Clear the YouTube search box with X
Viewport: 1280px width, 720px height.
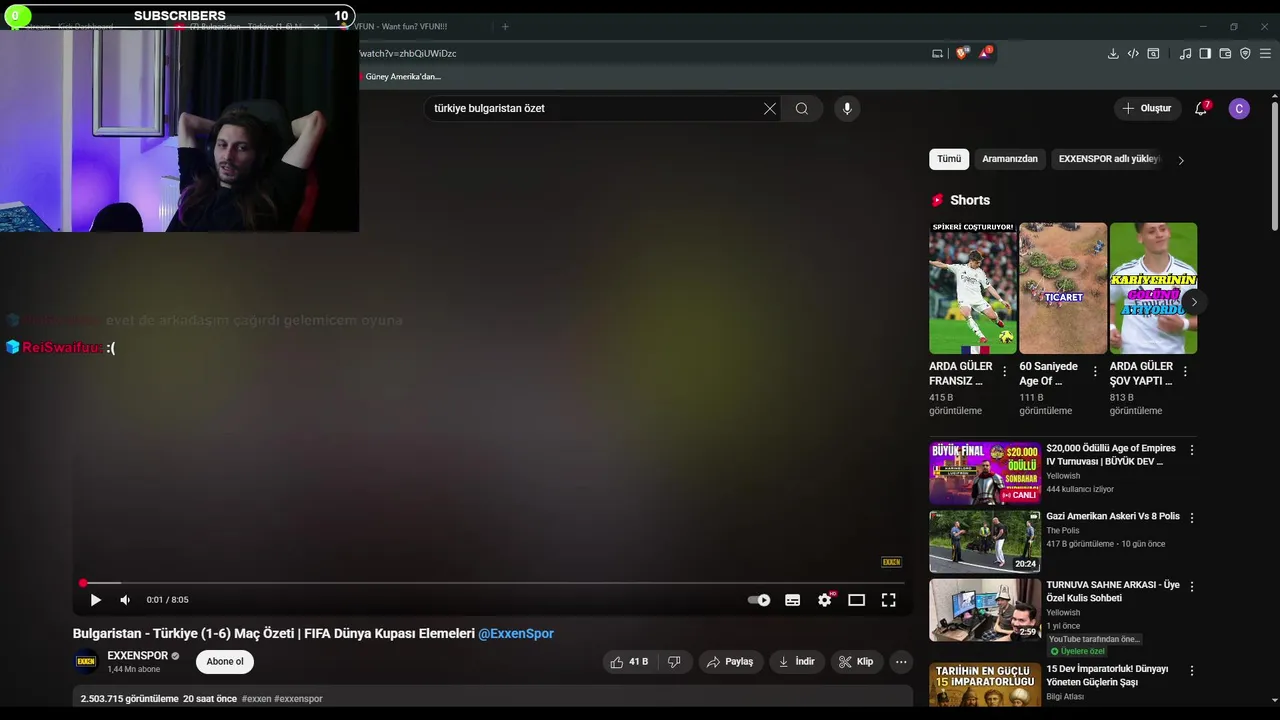click(770, 109)
